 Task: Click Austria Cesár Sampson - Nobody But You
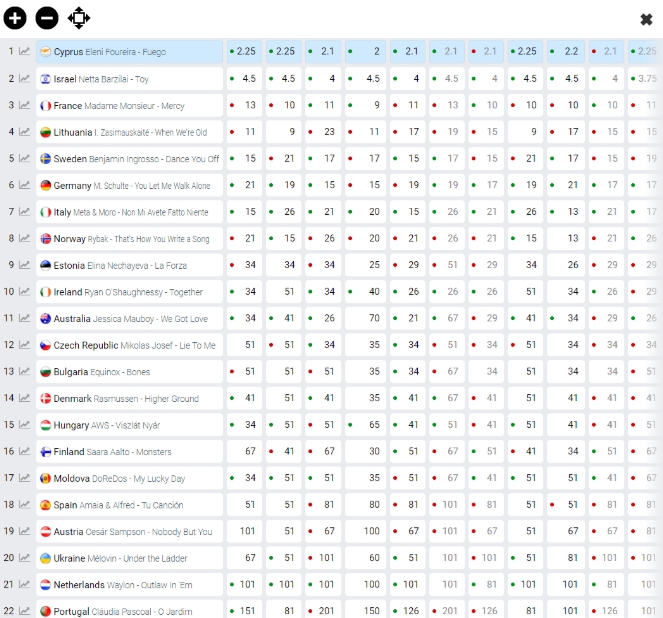click(129, 531)
